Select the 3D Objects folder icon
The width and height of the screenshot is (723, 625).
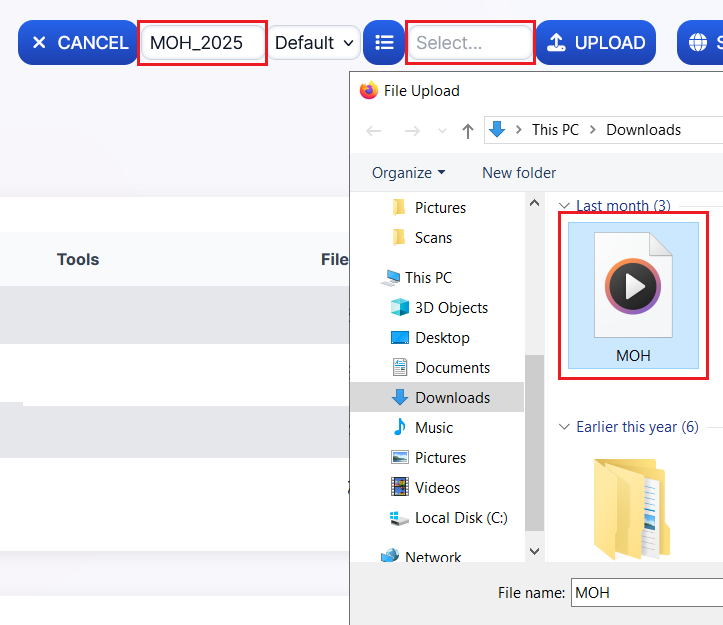click(x=400, y=308)
